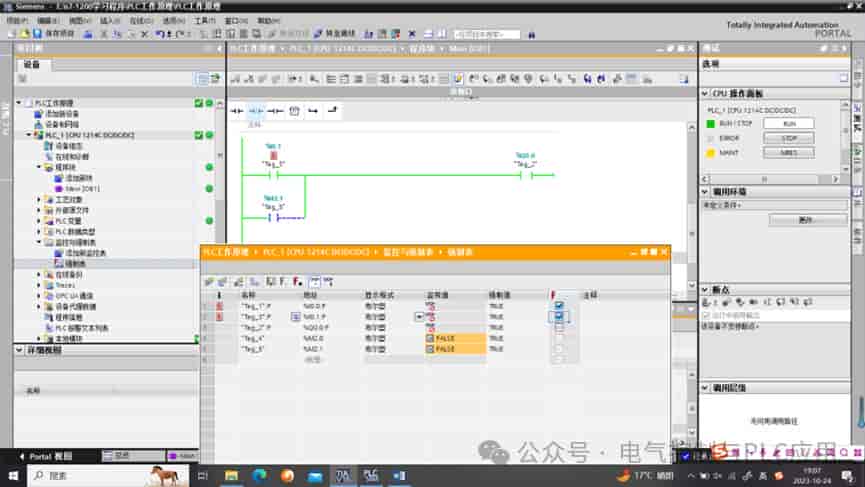Insert an empty box instruction from favorites

click(295, 111)
